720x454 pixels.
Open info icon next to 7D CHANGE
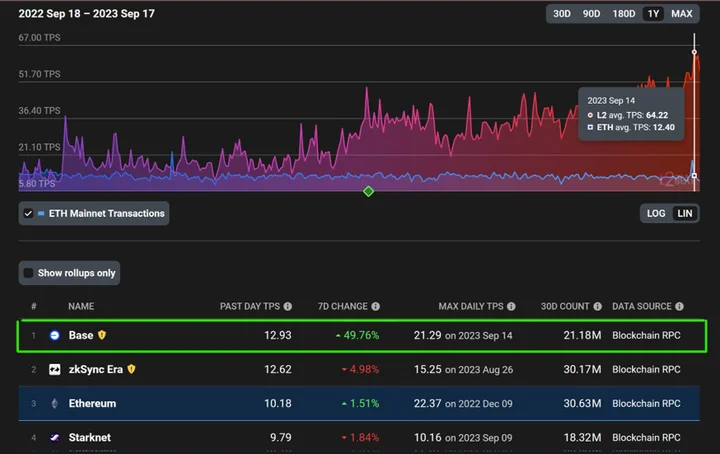(376, 306)
